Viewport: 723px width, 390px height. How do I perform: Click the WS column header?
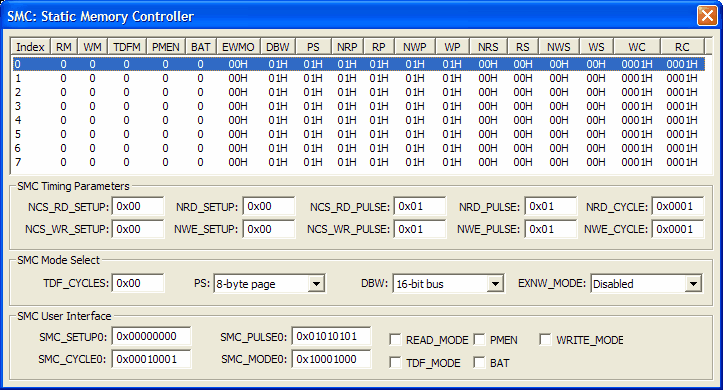(596, 47)
